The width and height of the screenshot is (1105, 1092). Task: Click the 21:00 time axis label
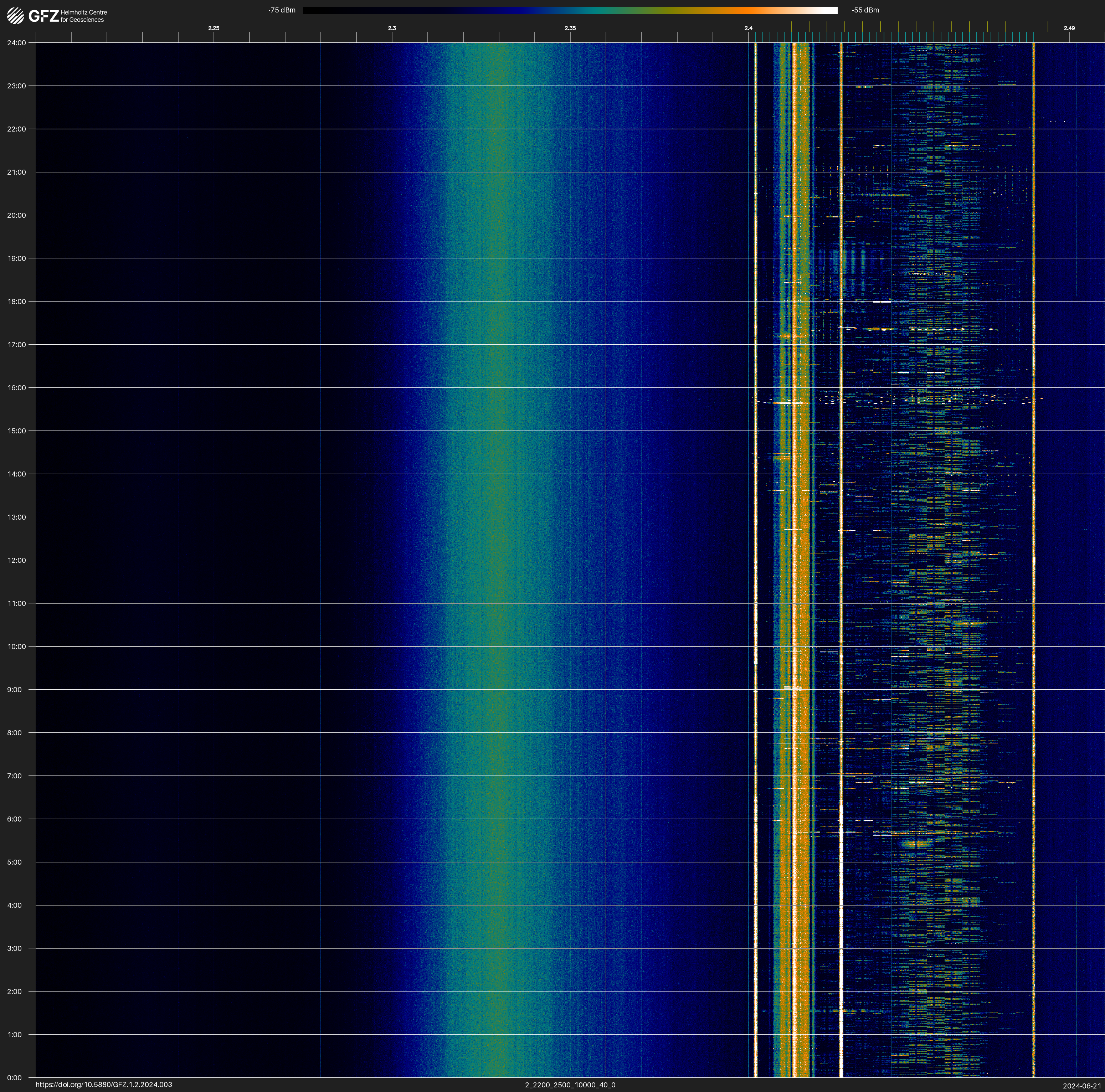click(17, 172)
